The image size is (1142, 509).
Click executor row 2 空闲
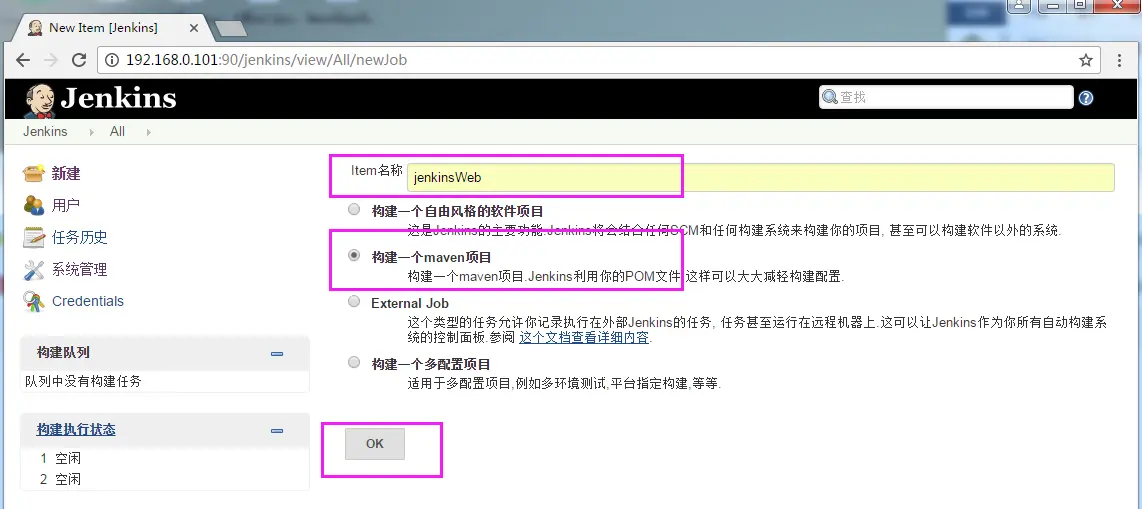point(60,479)
